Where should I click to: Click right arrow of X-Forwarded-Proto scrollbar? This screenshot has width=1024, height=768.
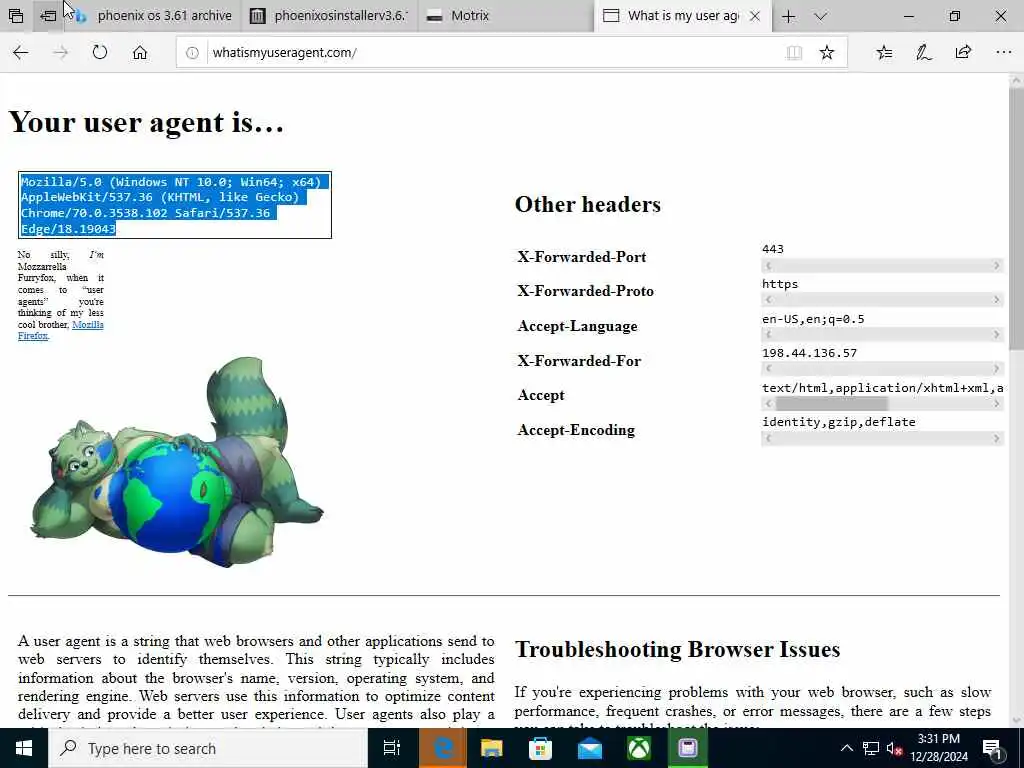pos(997,300)
